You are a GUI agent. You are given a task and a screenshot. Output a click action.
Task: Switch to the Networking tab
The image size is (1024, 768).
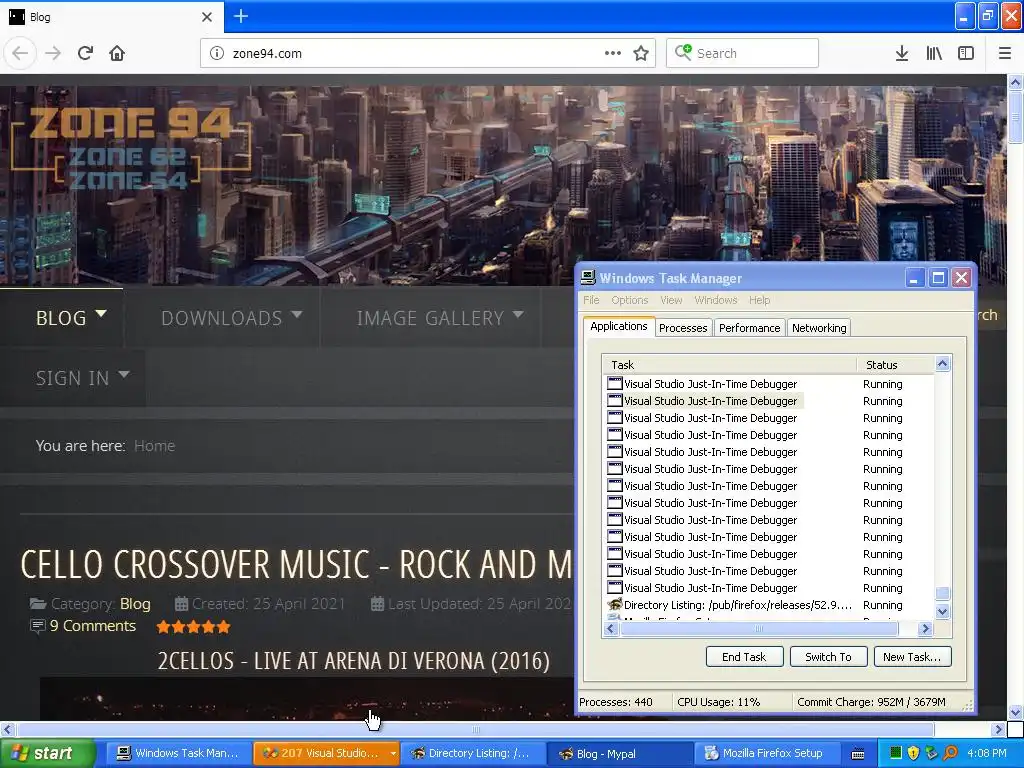coord(819,328)
